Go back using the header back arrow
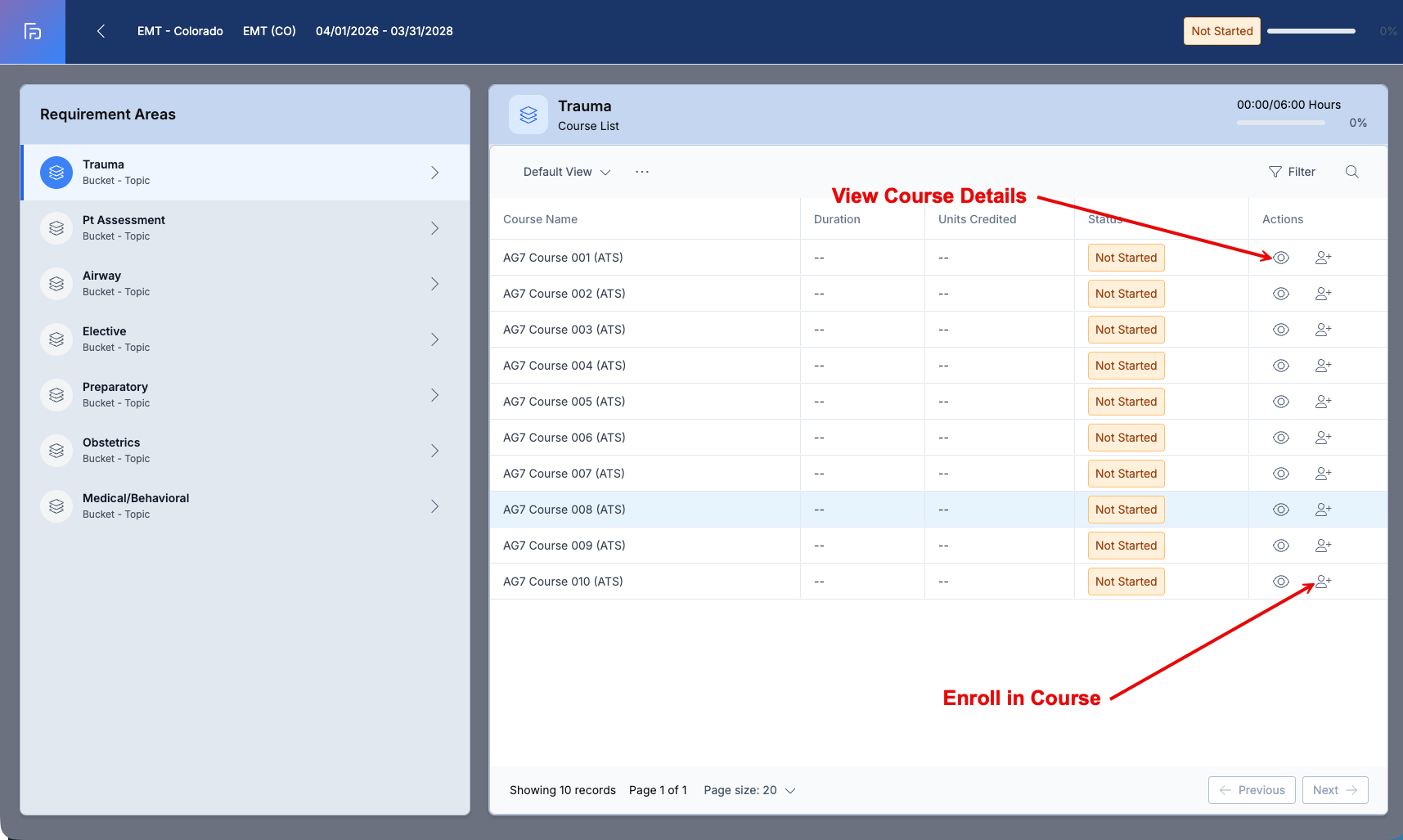This screenshot has width=1403, height=840. pyautogui.click(x=101, y=31)
